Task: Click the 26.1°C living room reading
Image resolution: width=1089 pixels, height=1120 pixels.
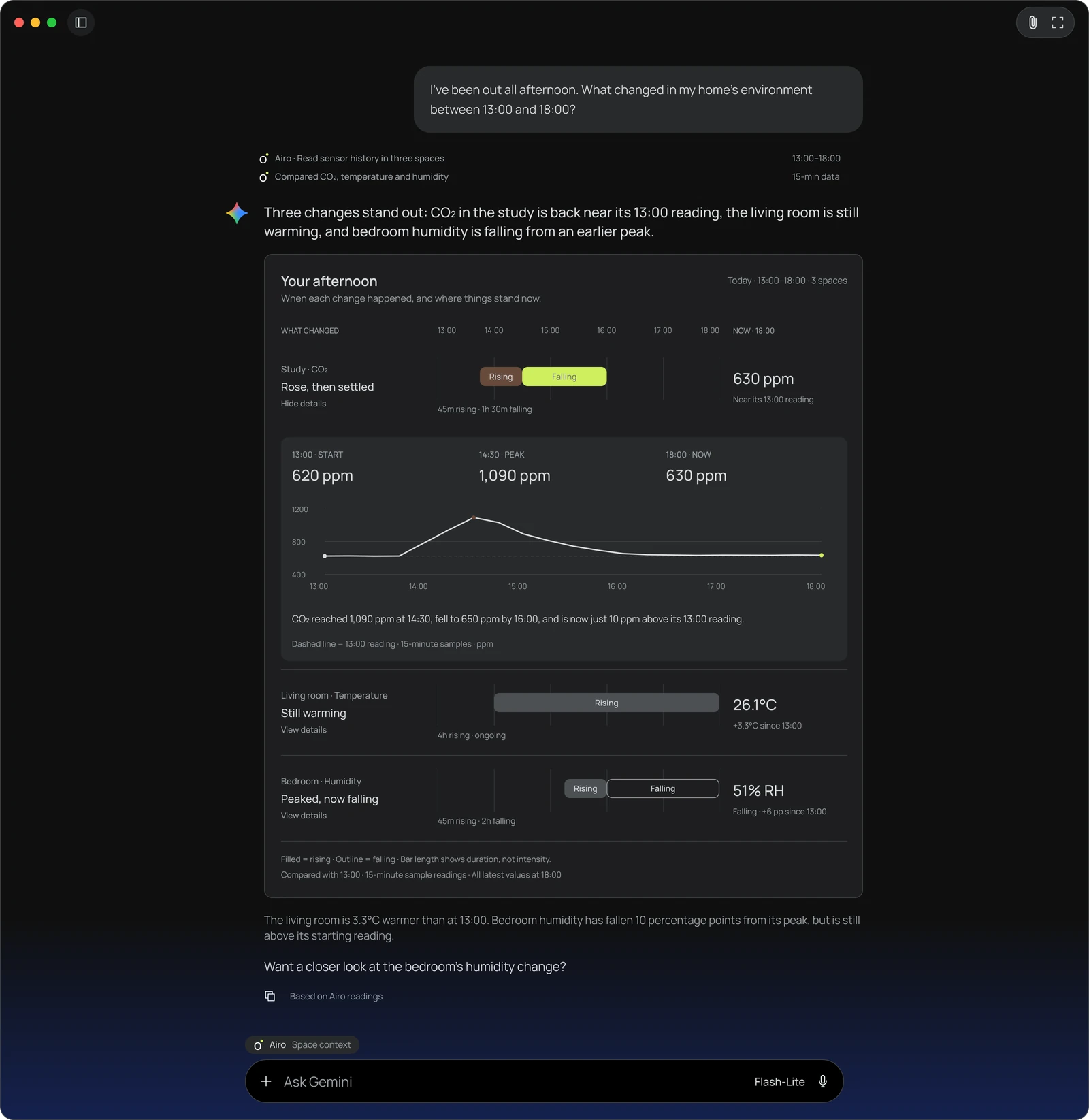Action: [755, 705]
